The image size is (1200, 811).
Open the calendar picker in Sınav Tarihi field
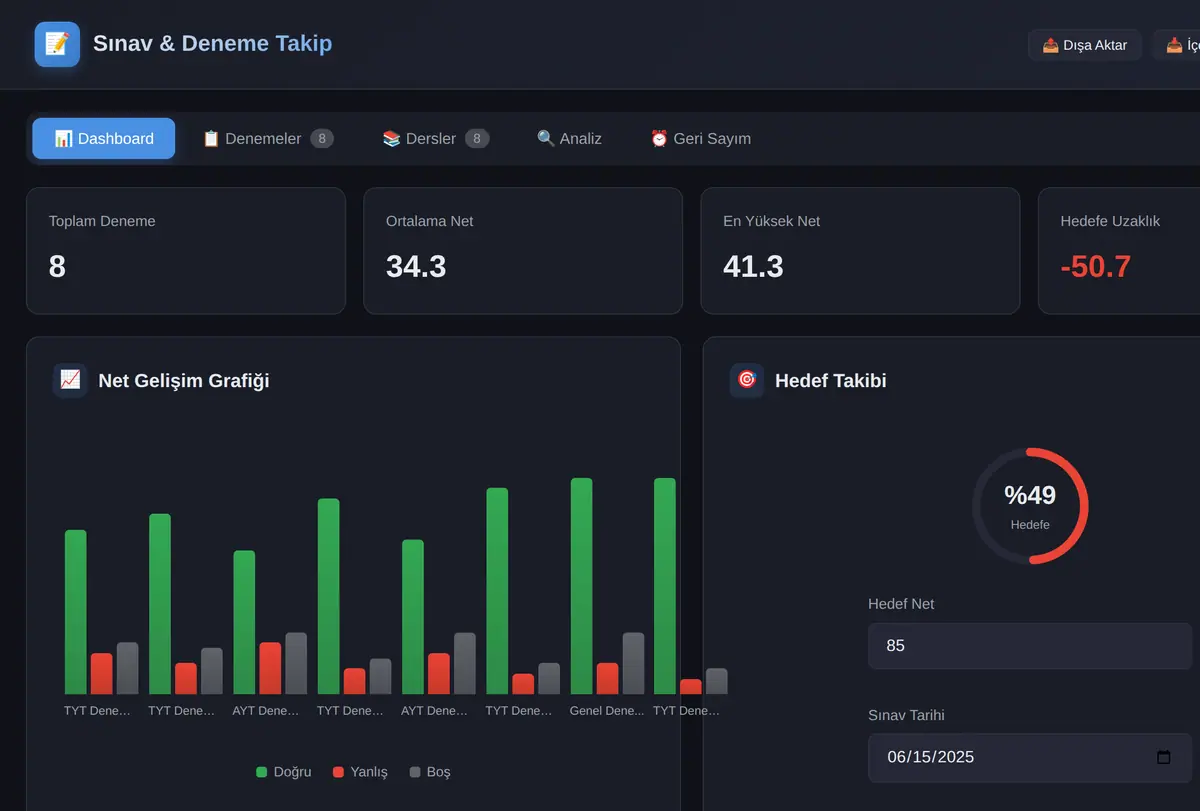pos(1163,757)
